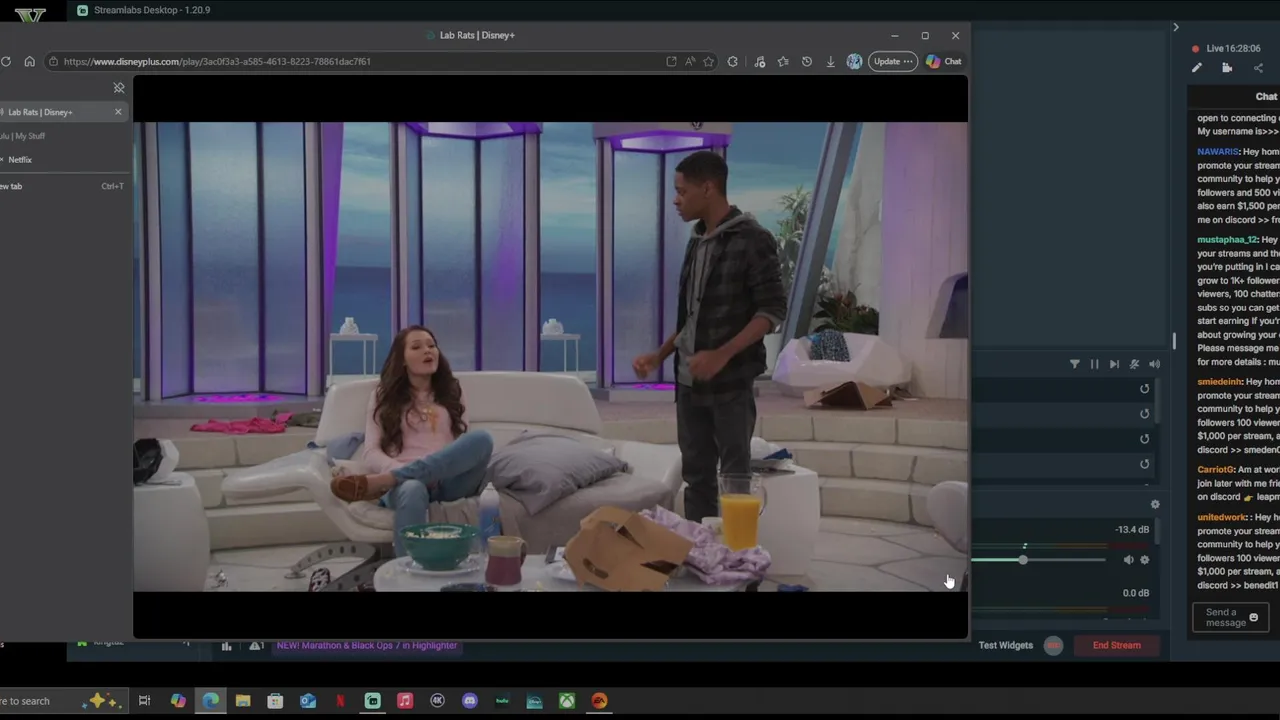This screenshot has height=720, width=1280.
Task: Click the Read aloud icon
Action: tap(690, 61)
